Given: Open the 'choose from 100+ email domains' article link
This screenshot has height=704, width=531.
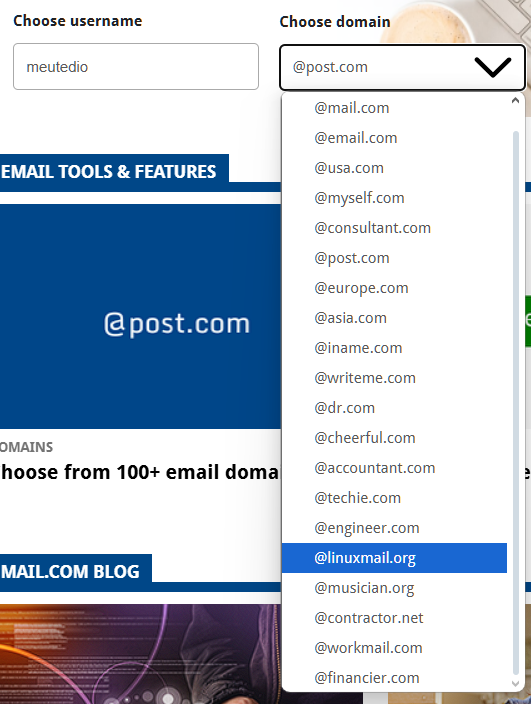Looking at the screenshot, I should point(140,472).
